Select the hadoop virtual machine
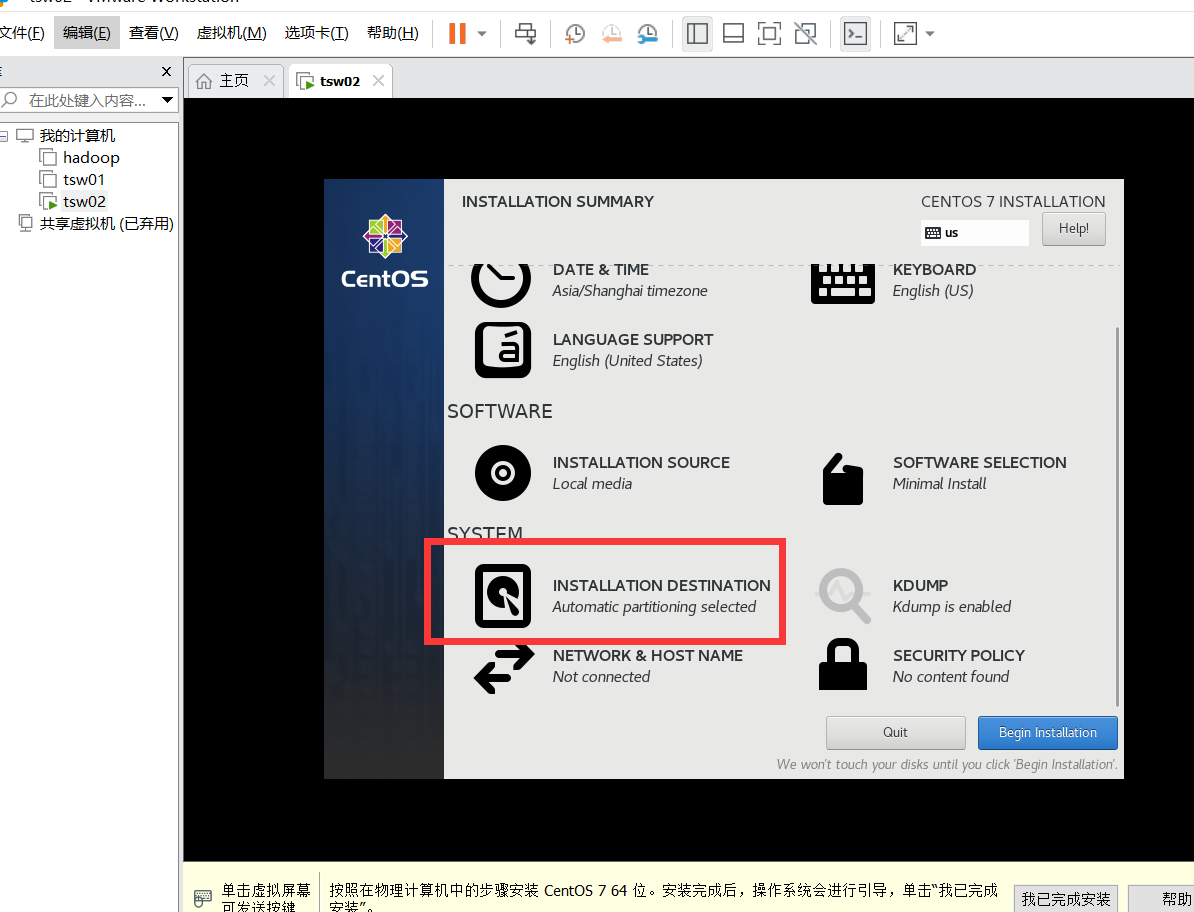The image size is (1194, 912). (91, 158)
